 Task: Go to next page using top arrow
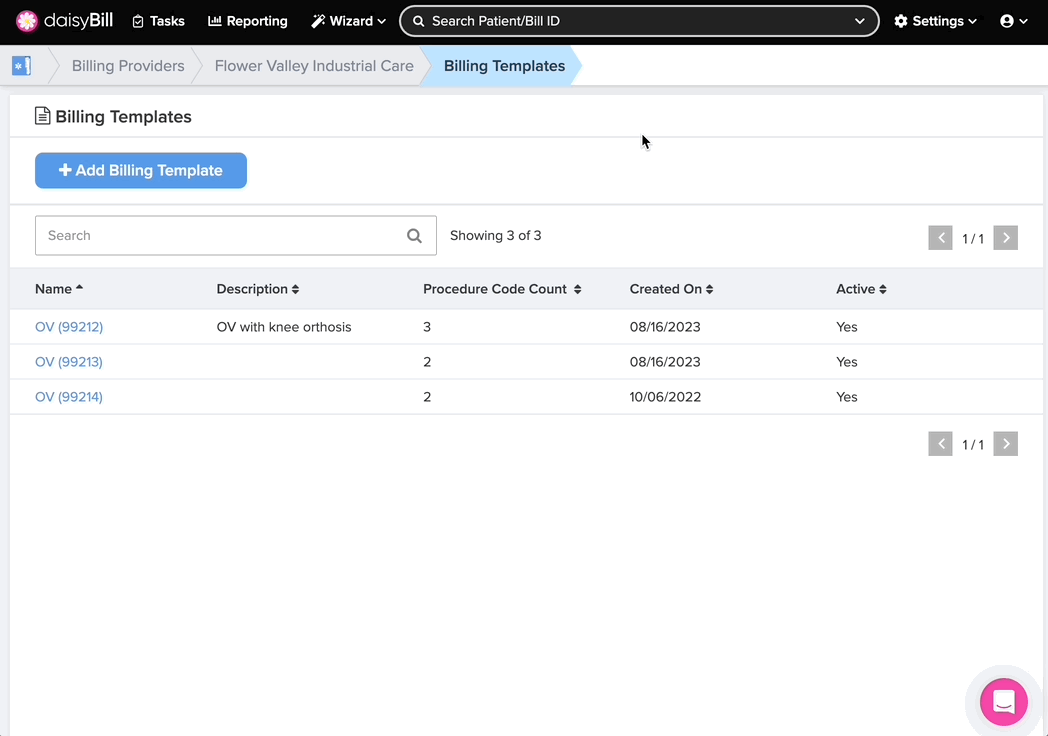click(x=1005, y=238)
